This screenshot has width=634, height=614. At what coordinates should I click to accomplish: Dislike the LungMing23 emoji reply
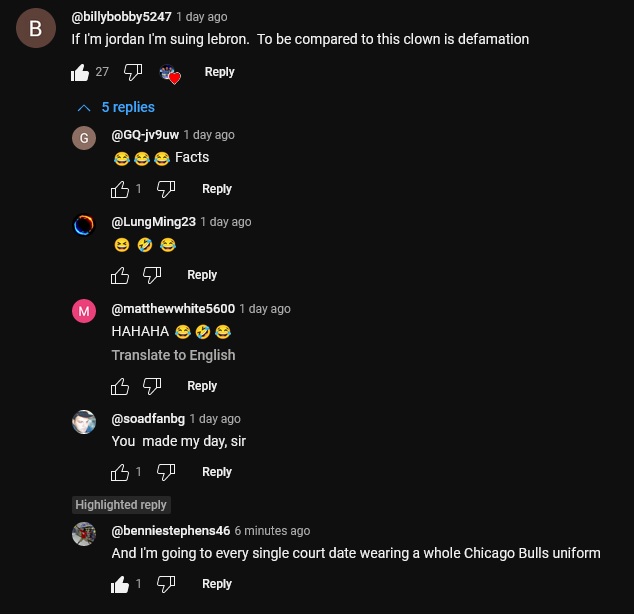tap(152, 275)
